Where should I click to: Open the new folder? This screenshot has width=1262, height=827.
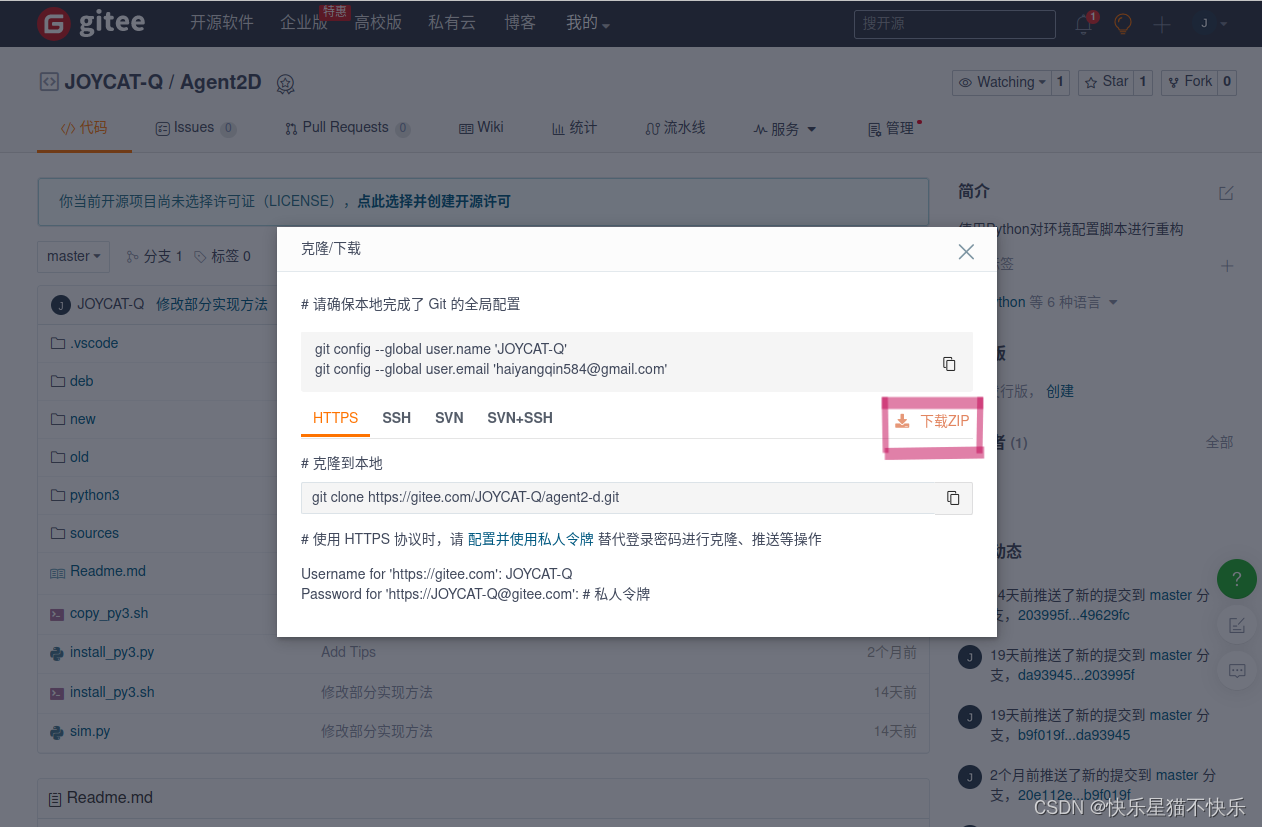[83, 419]
